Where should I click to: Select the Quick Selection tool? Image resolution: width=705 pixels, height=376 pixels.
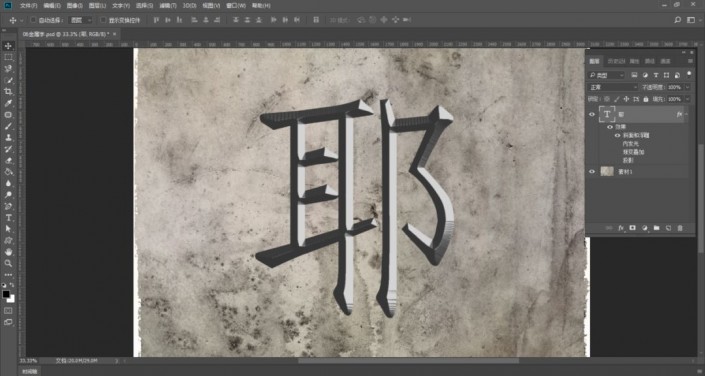8,80
